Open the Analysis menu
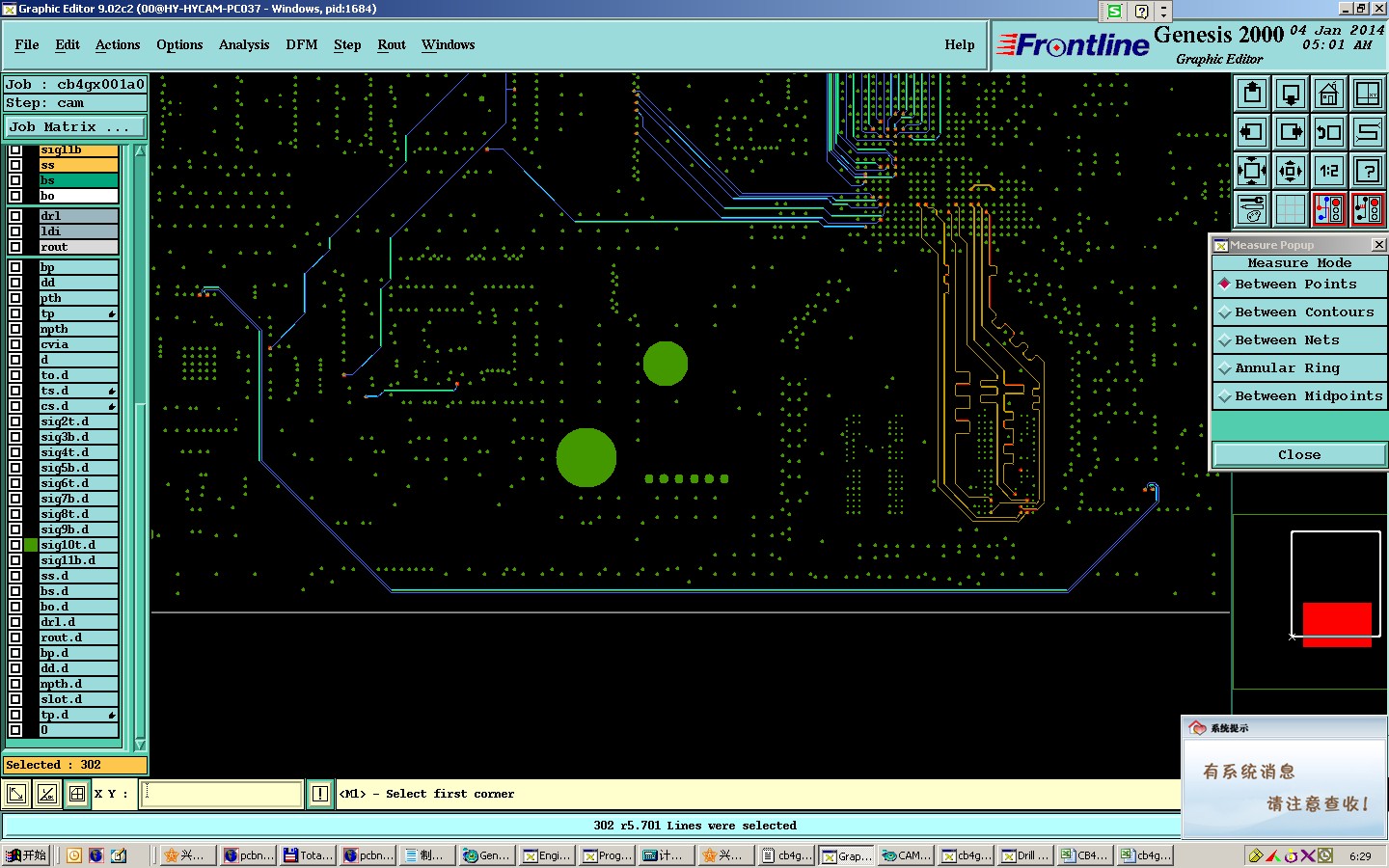 244,44
